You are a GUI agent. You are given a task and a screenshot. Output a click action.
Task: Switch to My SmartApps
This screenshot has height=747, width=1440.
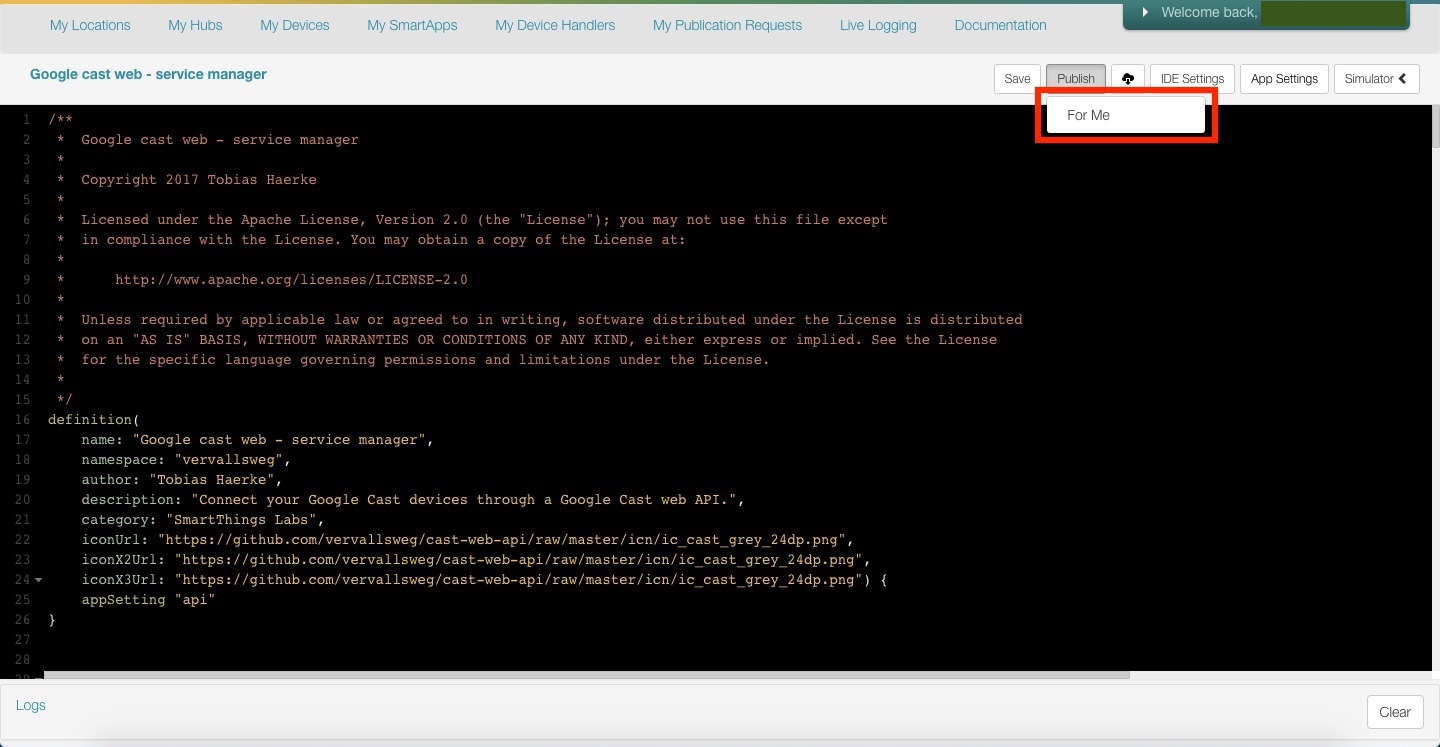pyautogui.click(x=412, y=25)
